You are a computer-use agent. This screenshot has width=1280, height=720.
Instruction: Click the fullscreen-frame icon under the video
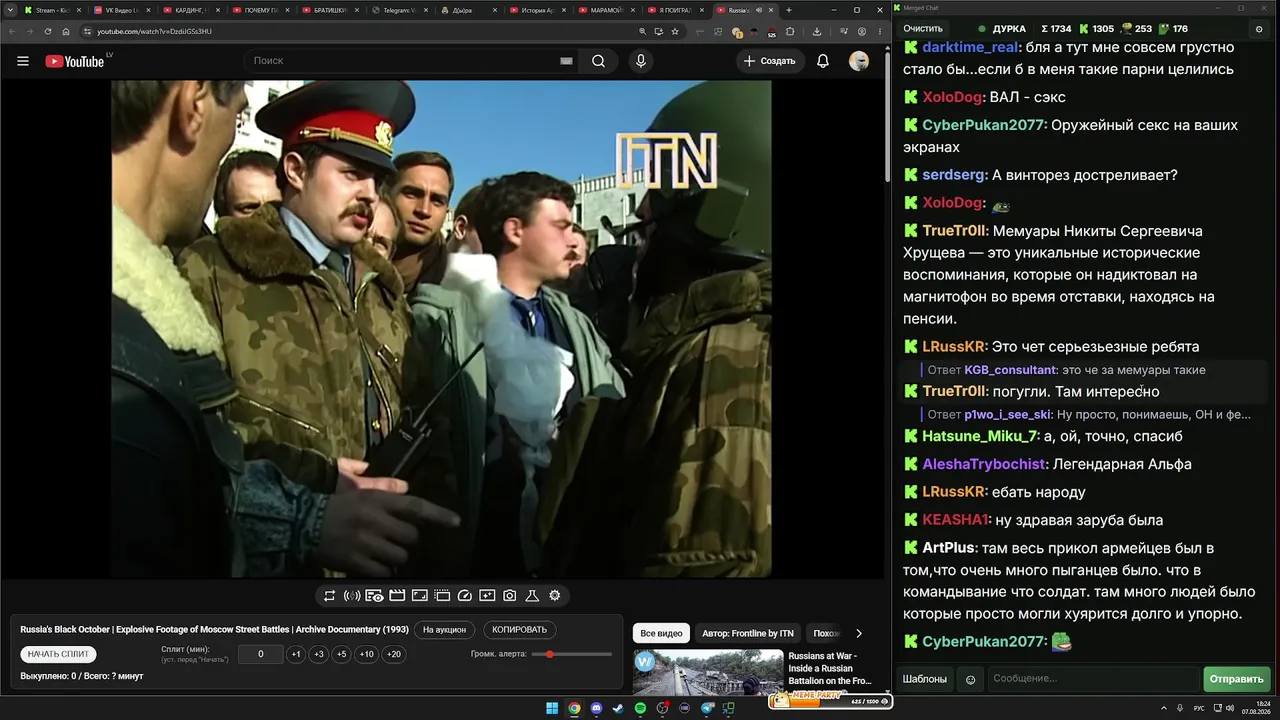[420, 596]
